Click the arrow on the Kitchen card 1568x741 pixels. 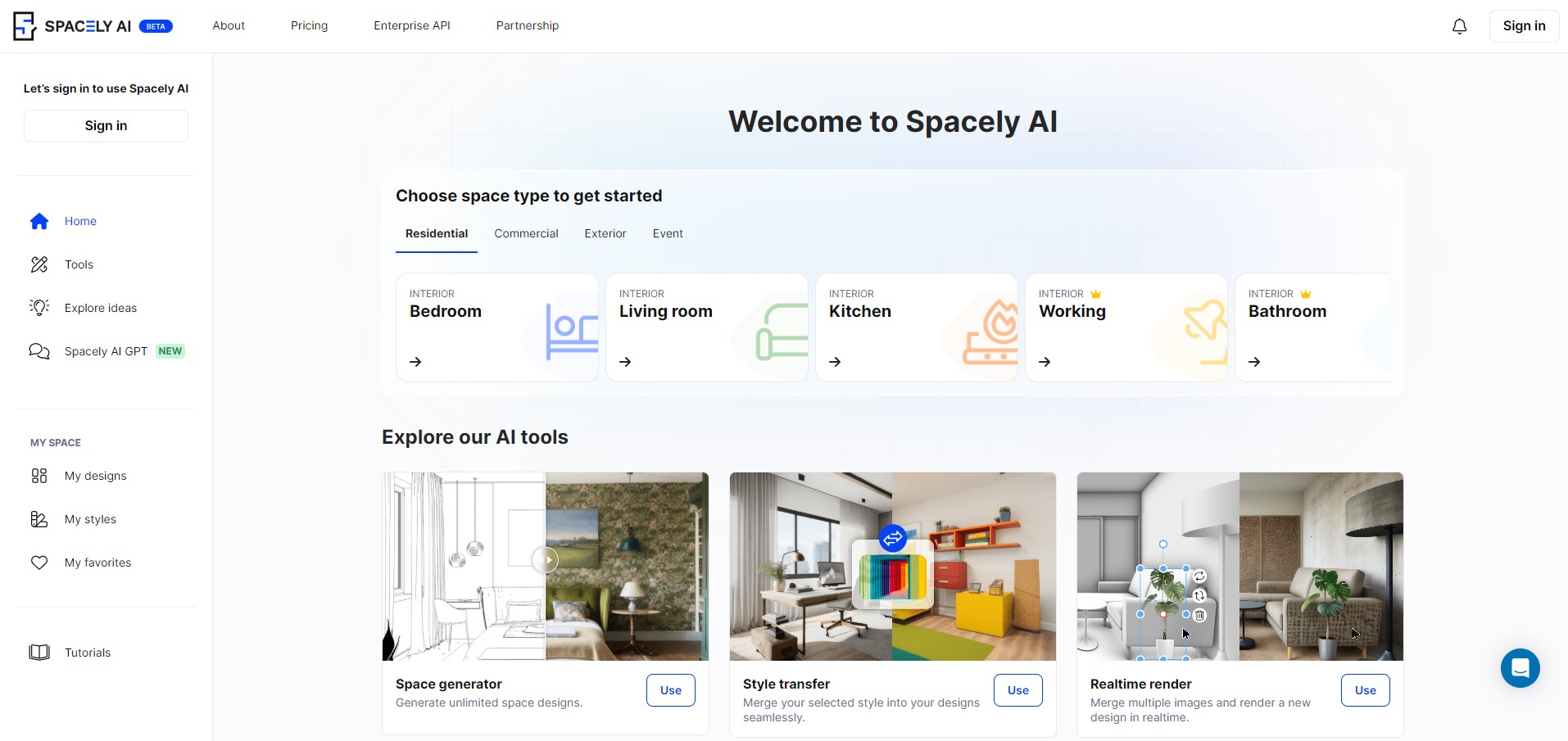(x=835, y=362)
